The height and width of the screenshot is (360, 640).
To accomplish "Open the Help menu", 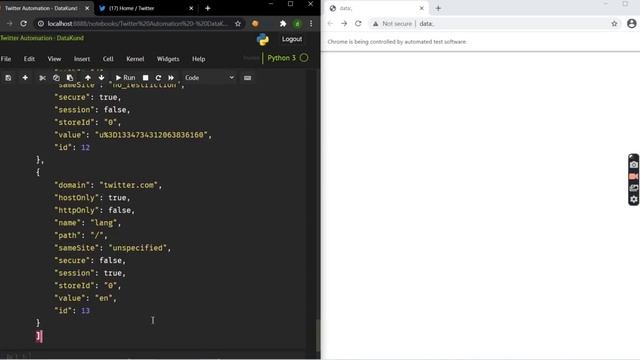I will [x=199, y=59].
